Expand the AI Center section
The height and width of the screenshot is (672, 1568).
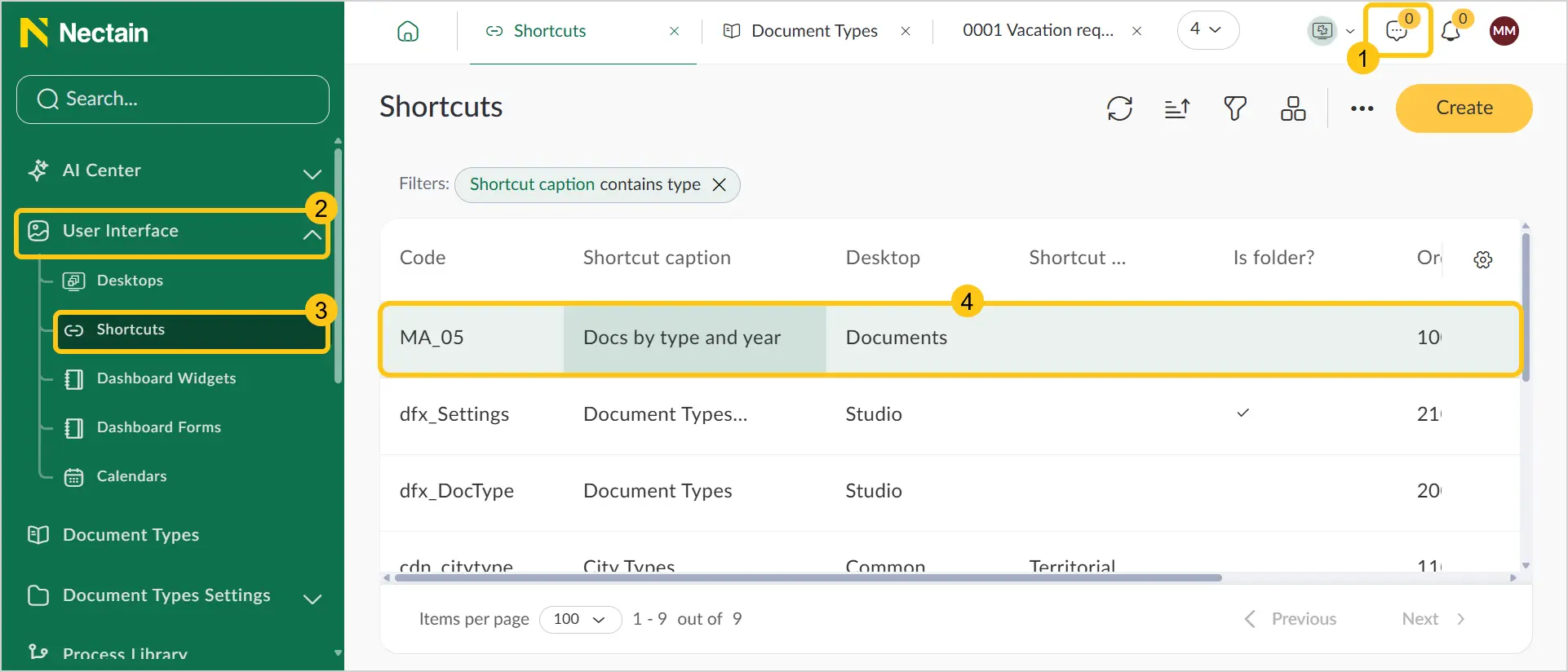pyautogui.click(x=312, y=173)
